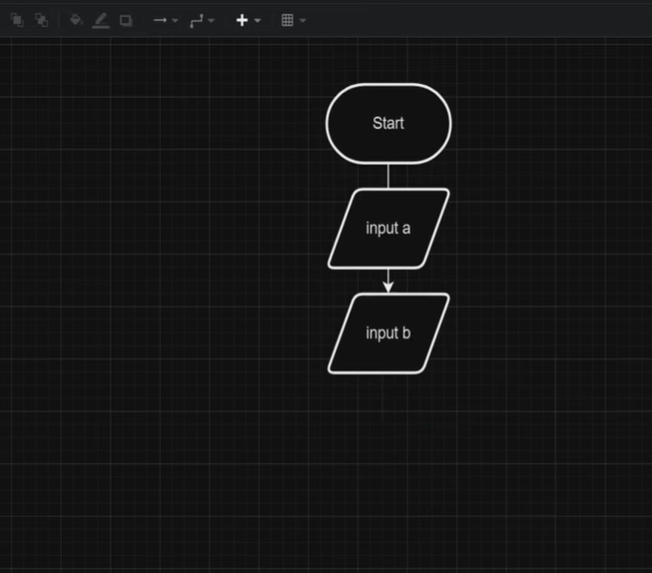Open the Line Color pencil tool
Viewport: 652px width, 573px height.
[100, 20]
